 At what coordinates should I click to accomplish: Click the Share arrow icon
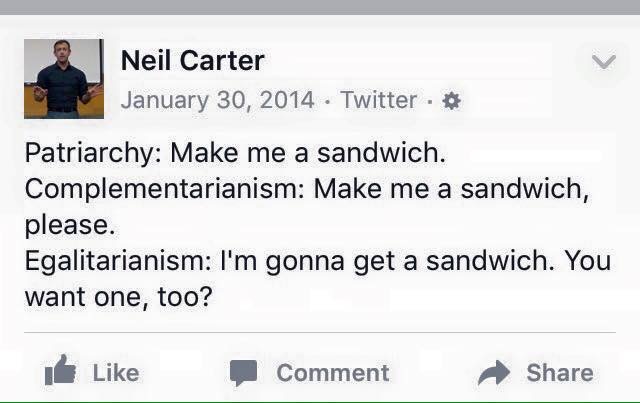click(494, 373)
